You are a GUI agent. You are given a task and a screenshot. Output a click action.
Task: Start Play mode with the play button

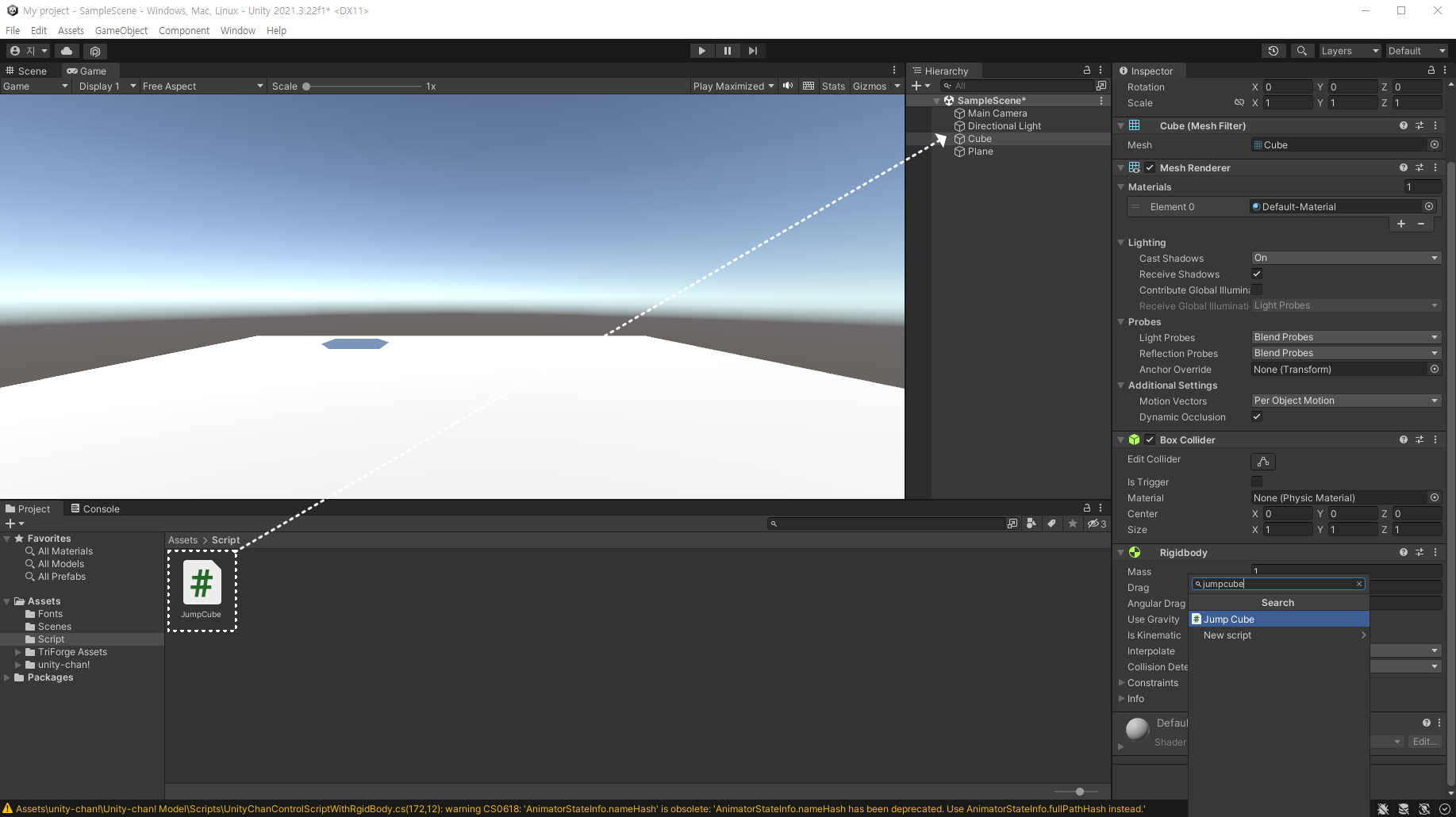[701, 51]
